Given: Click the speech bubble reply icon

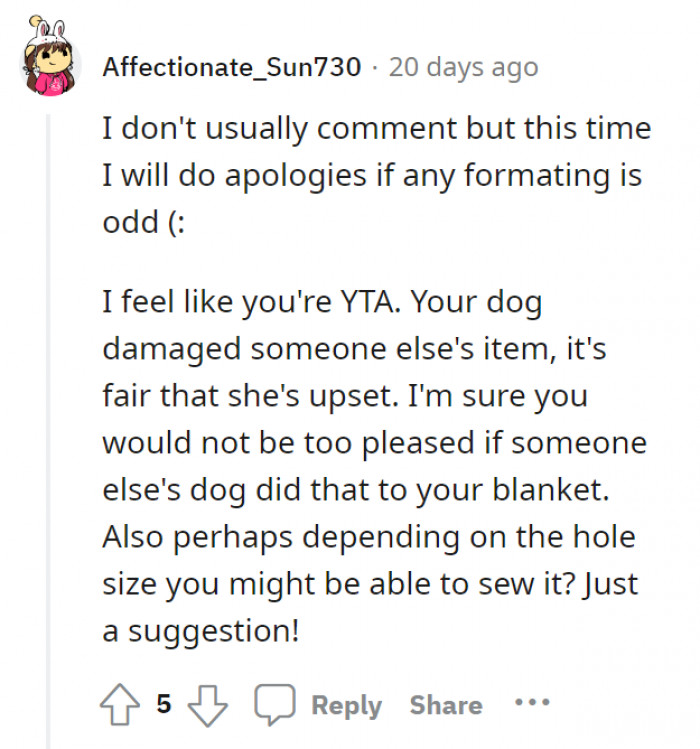Looking at the screenshot, I should pos(272,704).
